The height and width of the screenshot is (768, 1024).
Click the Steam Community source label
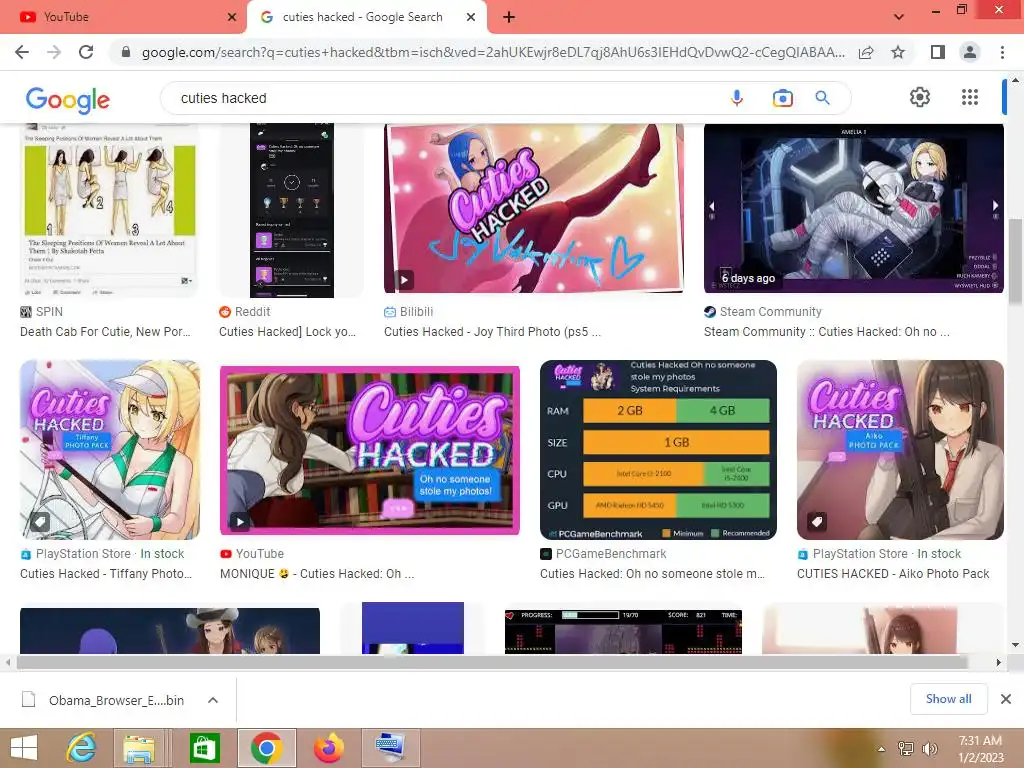point(771,312)
